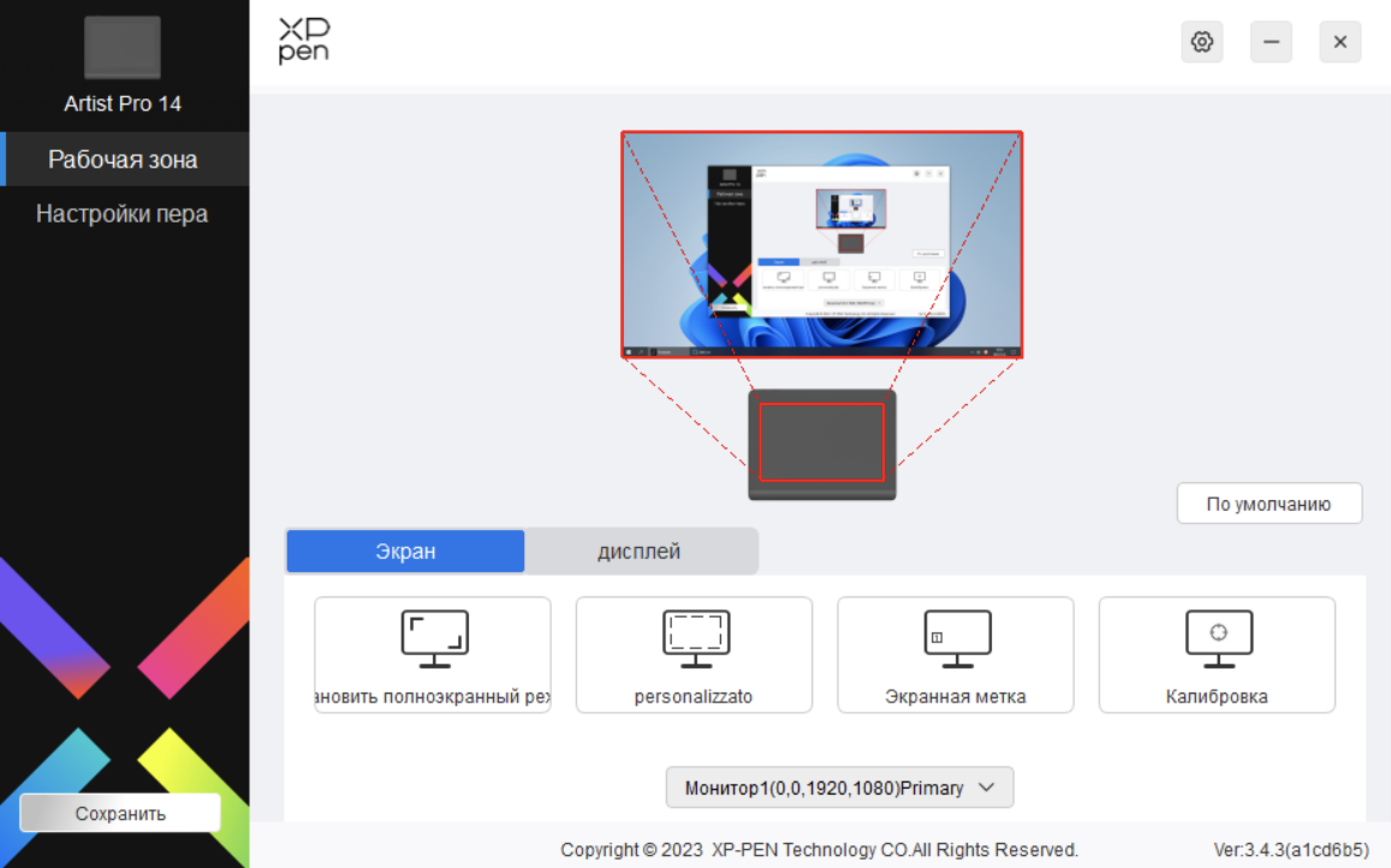Select the Artist Pro 14 device thumbnail
Image resolution: width=1391 pixels, height=868 pixels.
(x=123, y=47)
